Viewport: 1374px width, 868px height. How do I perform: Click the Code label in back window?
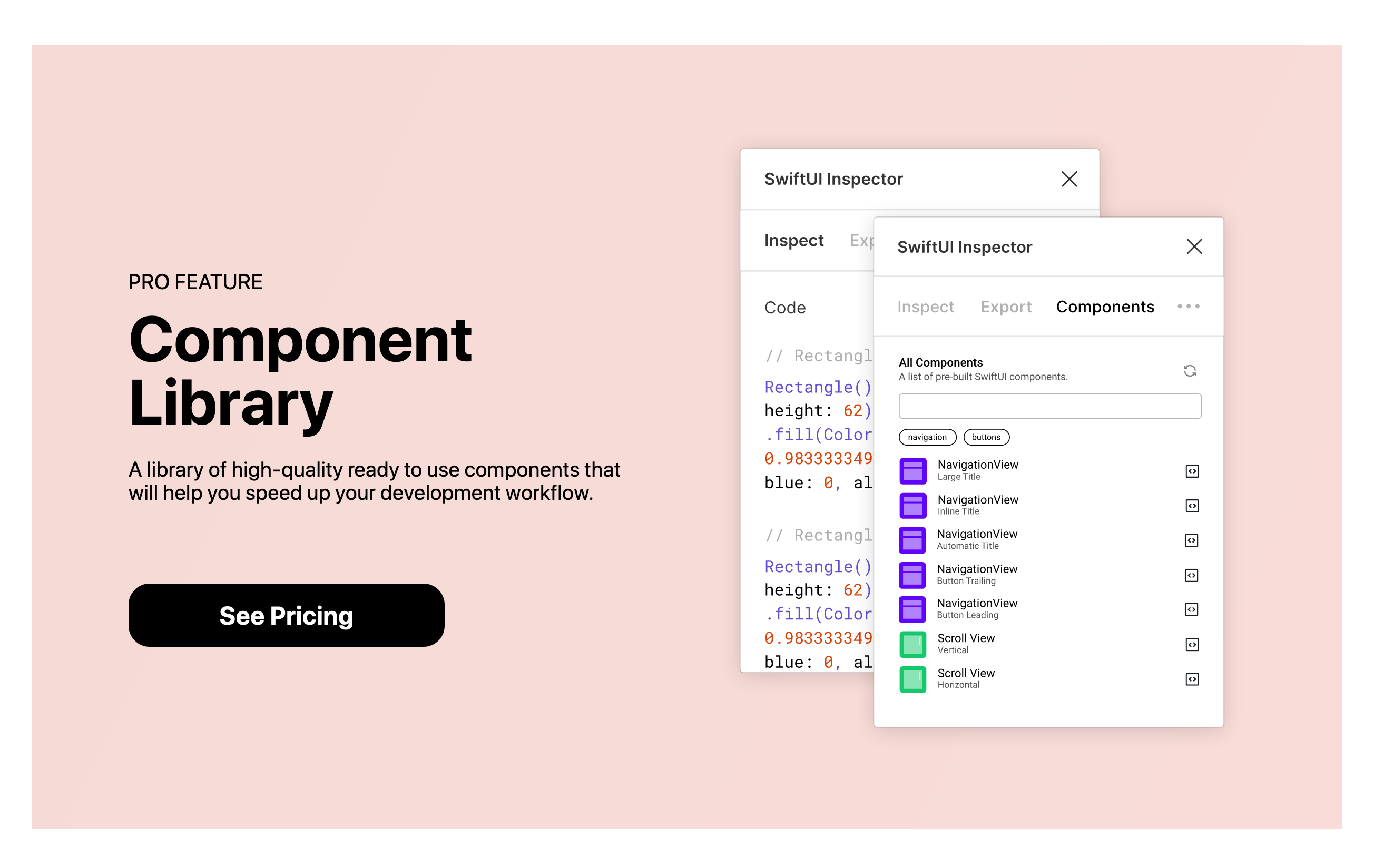784,308
